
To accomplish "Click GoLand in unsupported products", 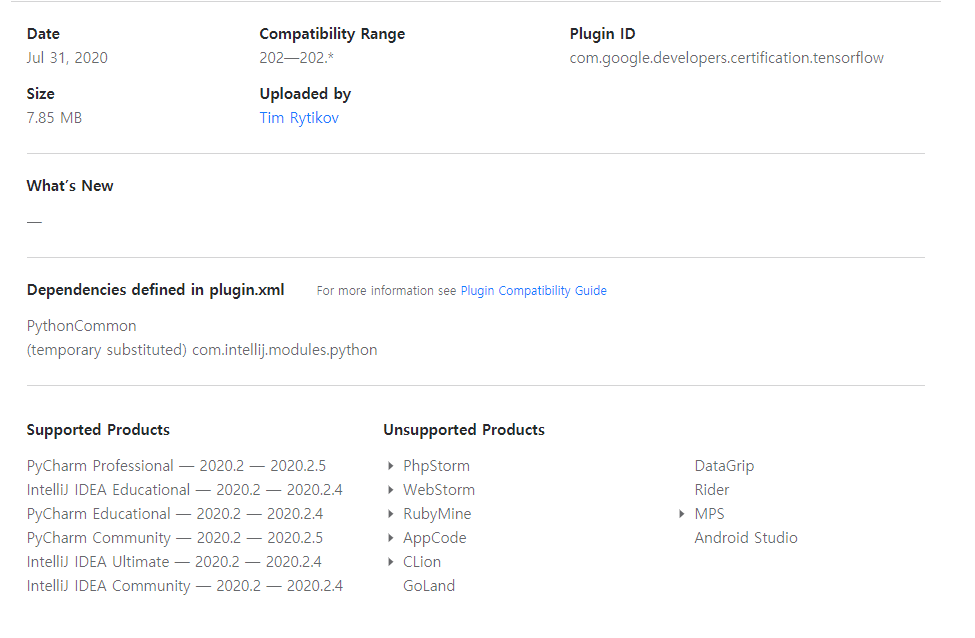I will point(429,586).
